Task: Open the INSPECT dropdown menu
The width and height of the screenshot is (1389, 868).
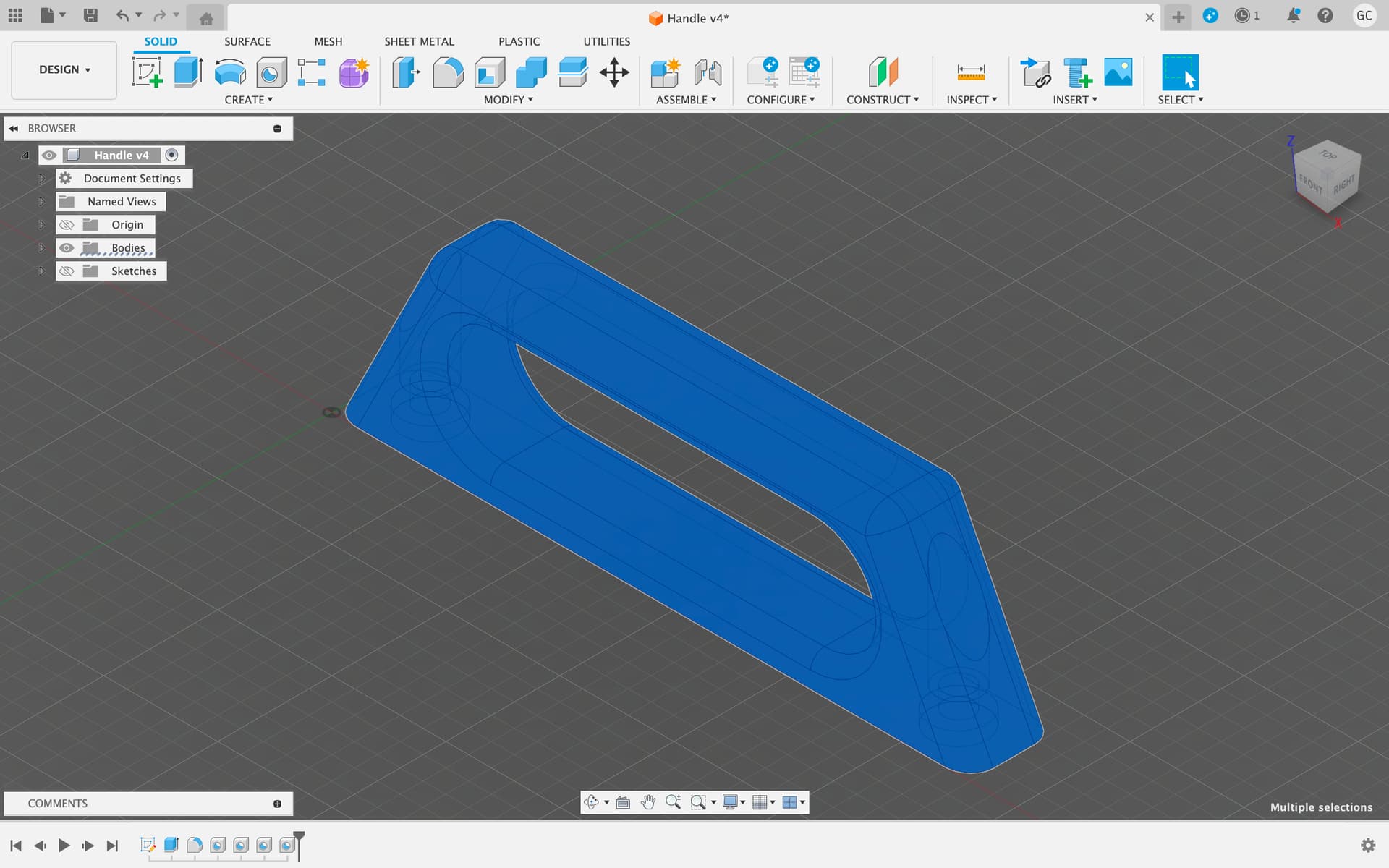Action: click(x=972, y=100)
